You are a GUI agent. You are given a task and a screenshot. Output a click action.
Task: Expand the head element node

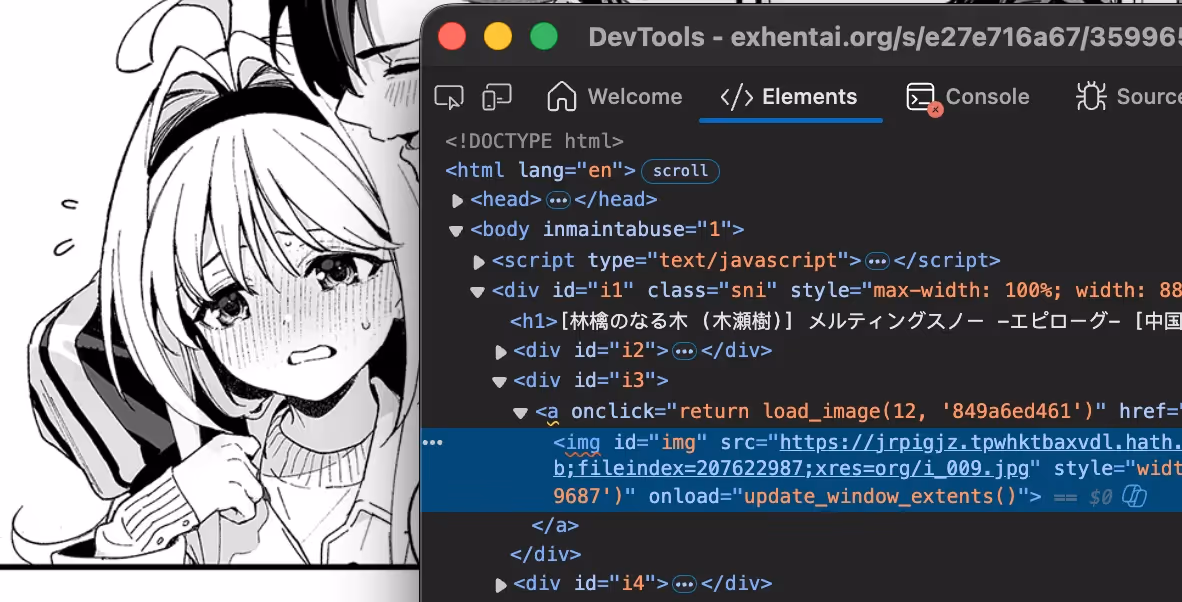point(458,200)
